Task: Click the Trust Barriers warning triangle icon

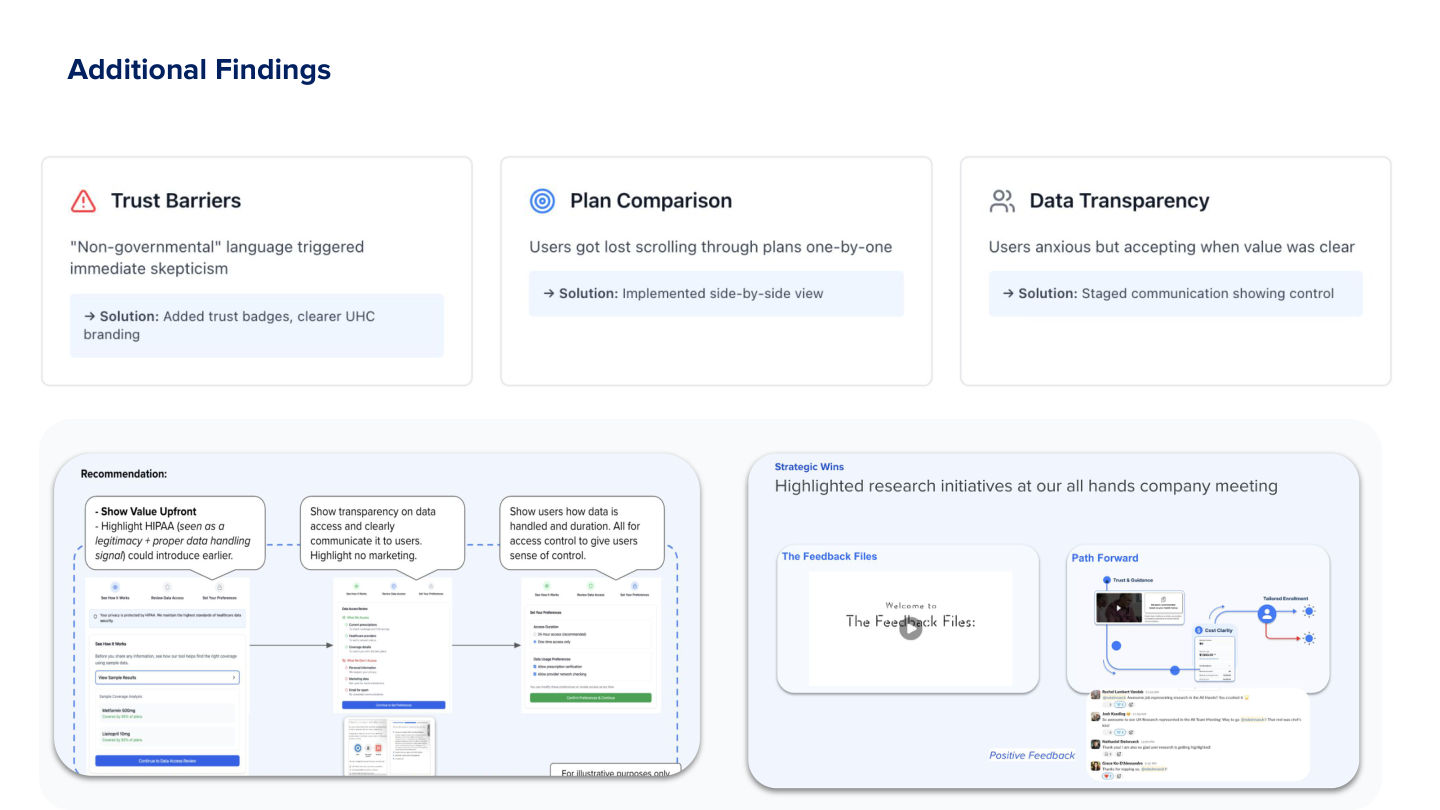Action: tap(82, 200)
